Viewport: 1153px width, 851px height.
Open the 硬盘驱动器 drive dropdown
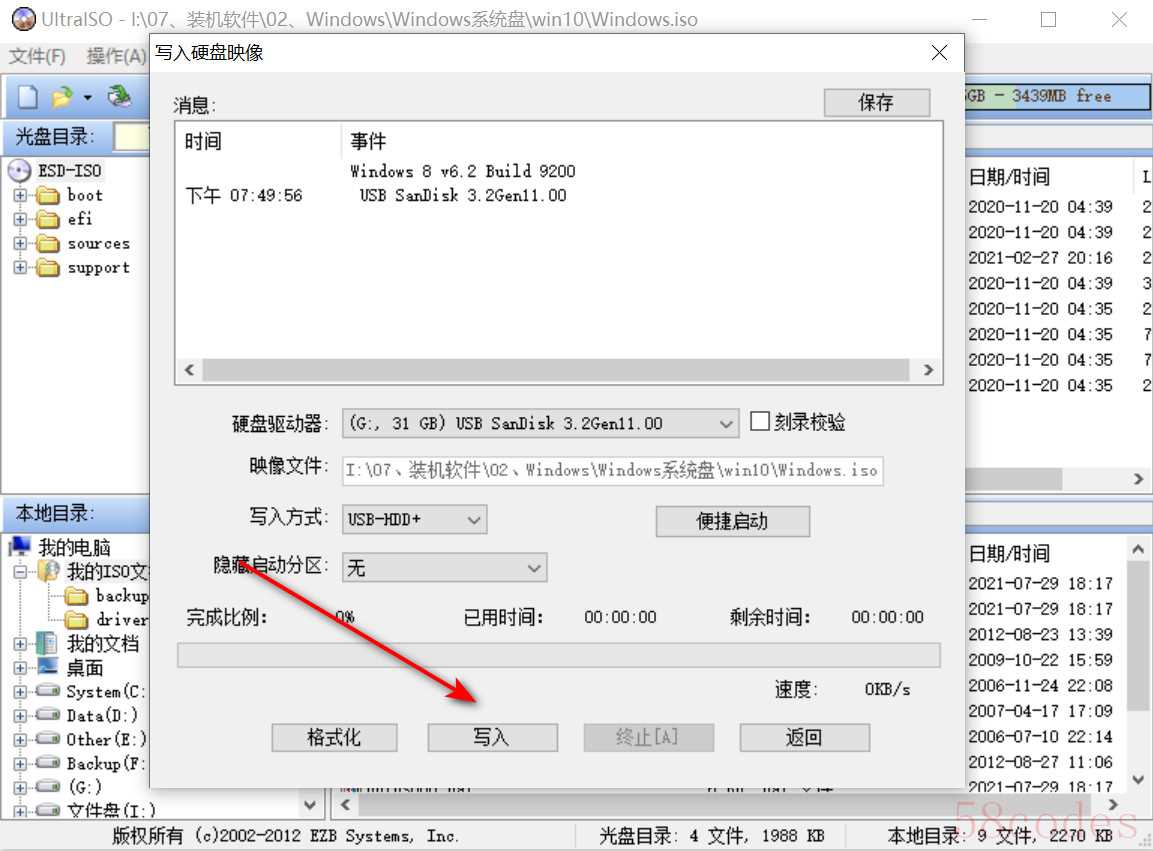[540, 424]
